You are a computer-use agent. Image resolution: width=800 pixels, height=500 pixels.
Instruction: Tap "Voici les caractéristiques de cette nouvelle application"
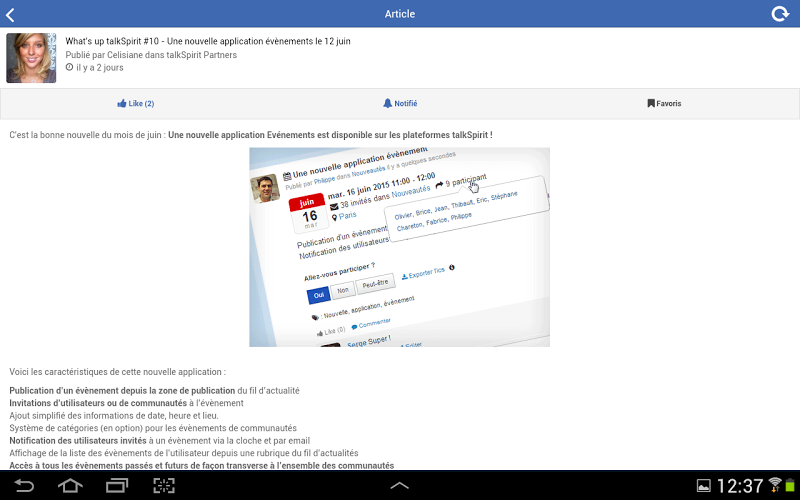point(117,372)
